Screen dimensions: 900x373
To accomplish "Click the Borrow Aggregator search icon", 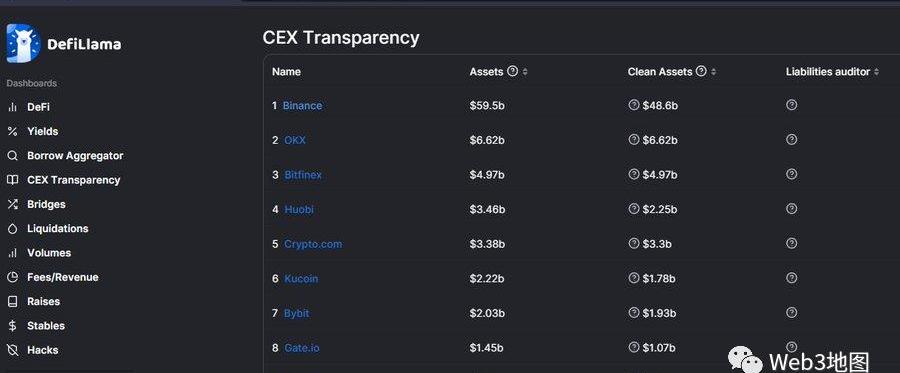I will pos(13,156).
